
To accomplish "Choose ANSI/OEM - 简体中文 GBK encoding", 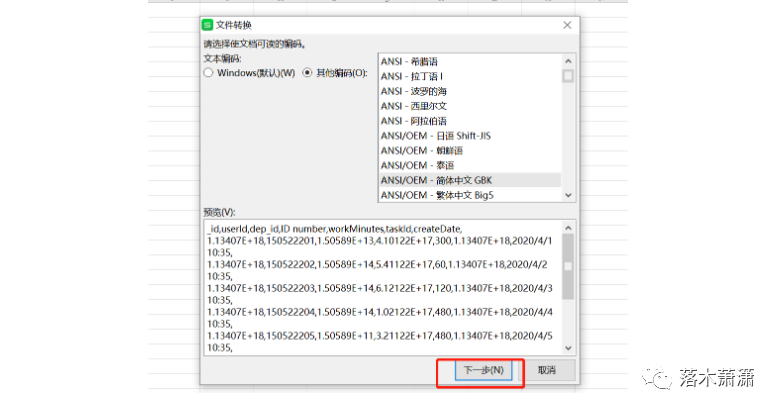I will (x=470, y=180).
